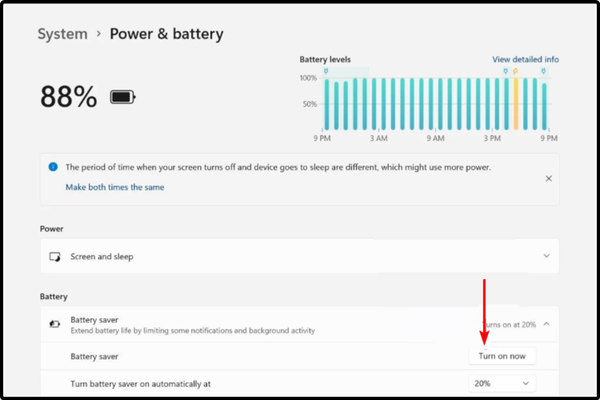This screenshot has height=400, width=600.
Task: Click the battery icon next to 88%
Action: tap(122, 97)
